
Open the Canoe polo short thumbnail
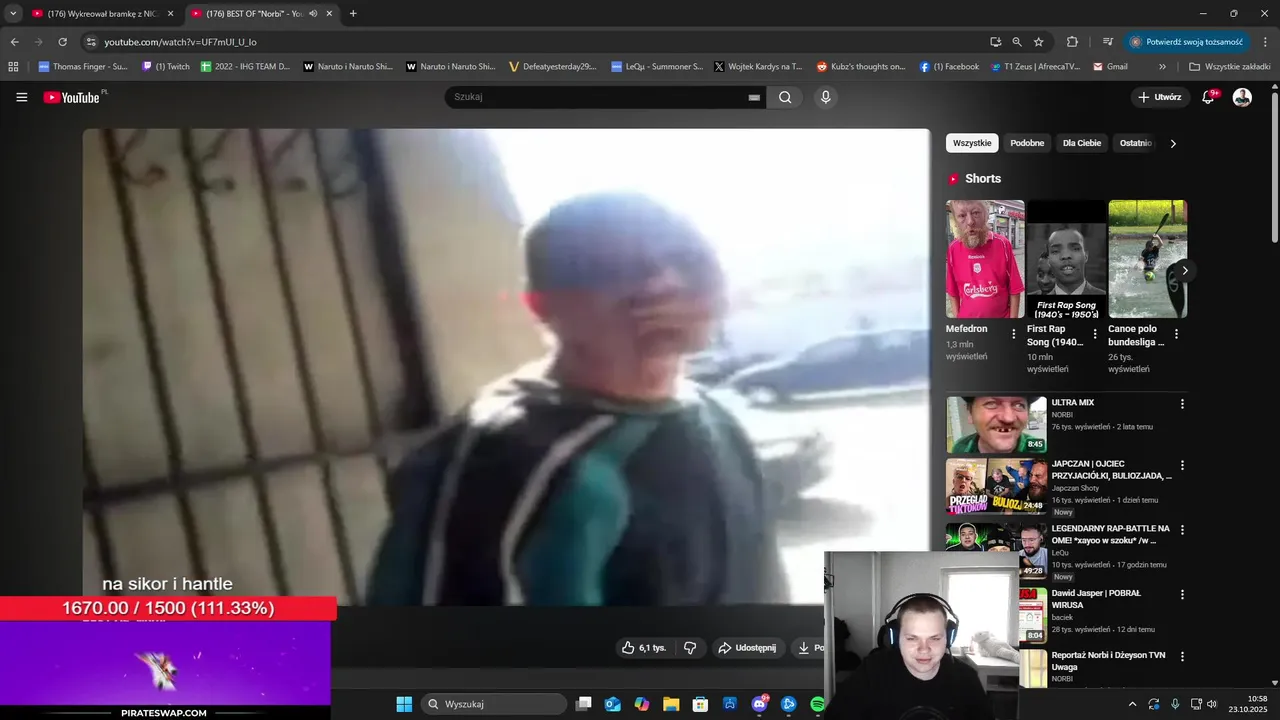pos(1147,259)
